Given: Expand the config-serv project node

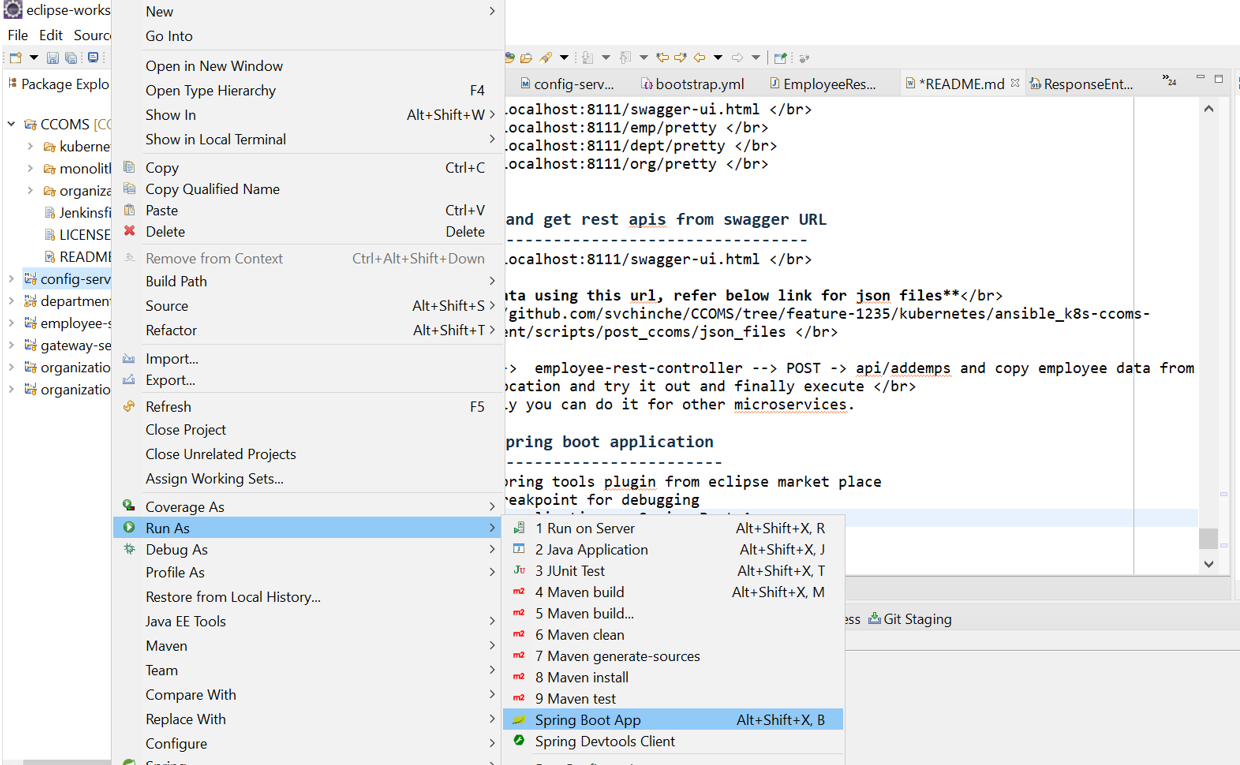Looking at the screenshot, I should click(12, 279).
